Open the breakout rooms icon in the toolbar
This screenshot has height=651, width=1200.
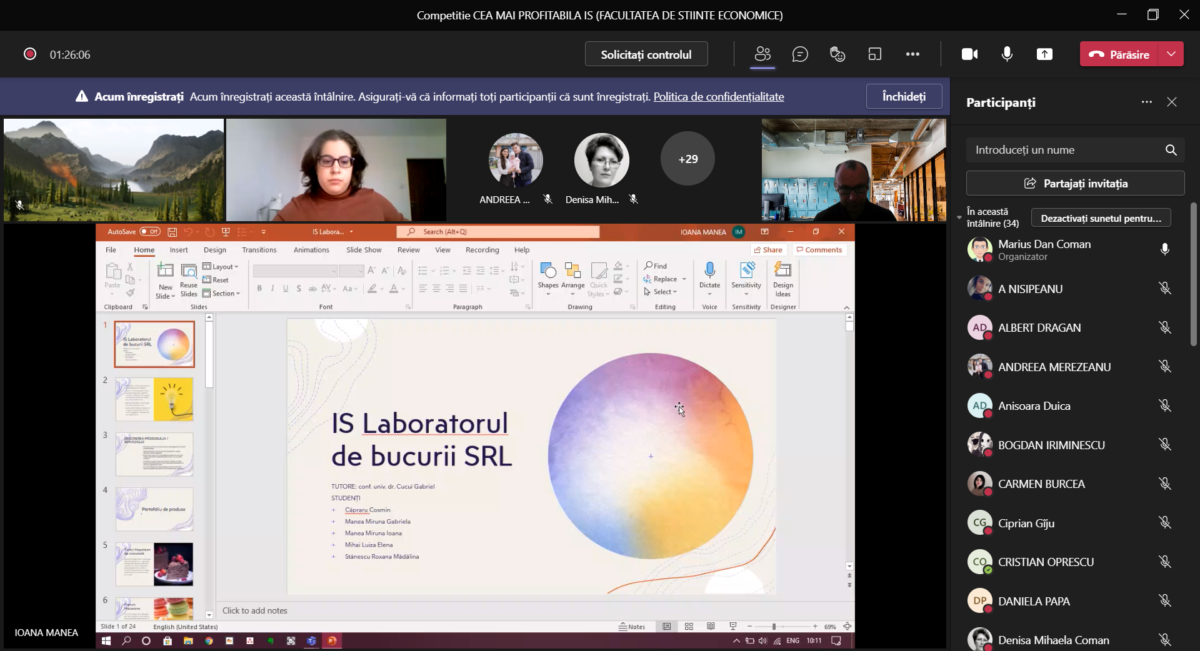(875, 54)
